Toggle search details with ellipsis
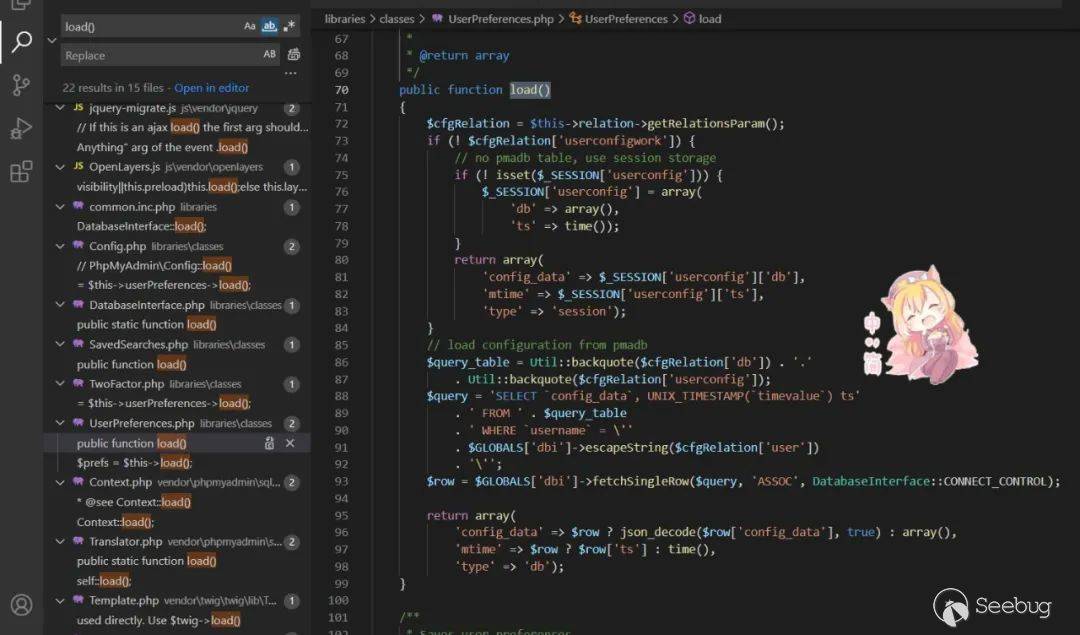This screenshot has width=1080, height=635. pos(290,73)
